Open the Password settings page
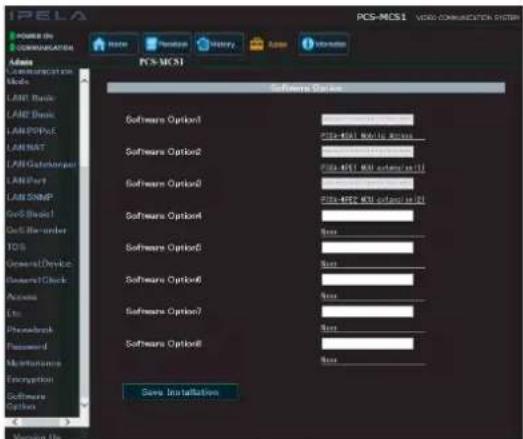The image size is (523, 439). coord(27,346)
